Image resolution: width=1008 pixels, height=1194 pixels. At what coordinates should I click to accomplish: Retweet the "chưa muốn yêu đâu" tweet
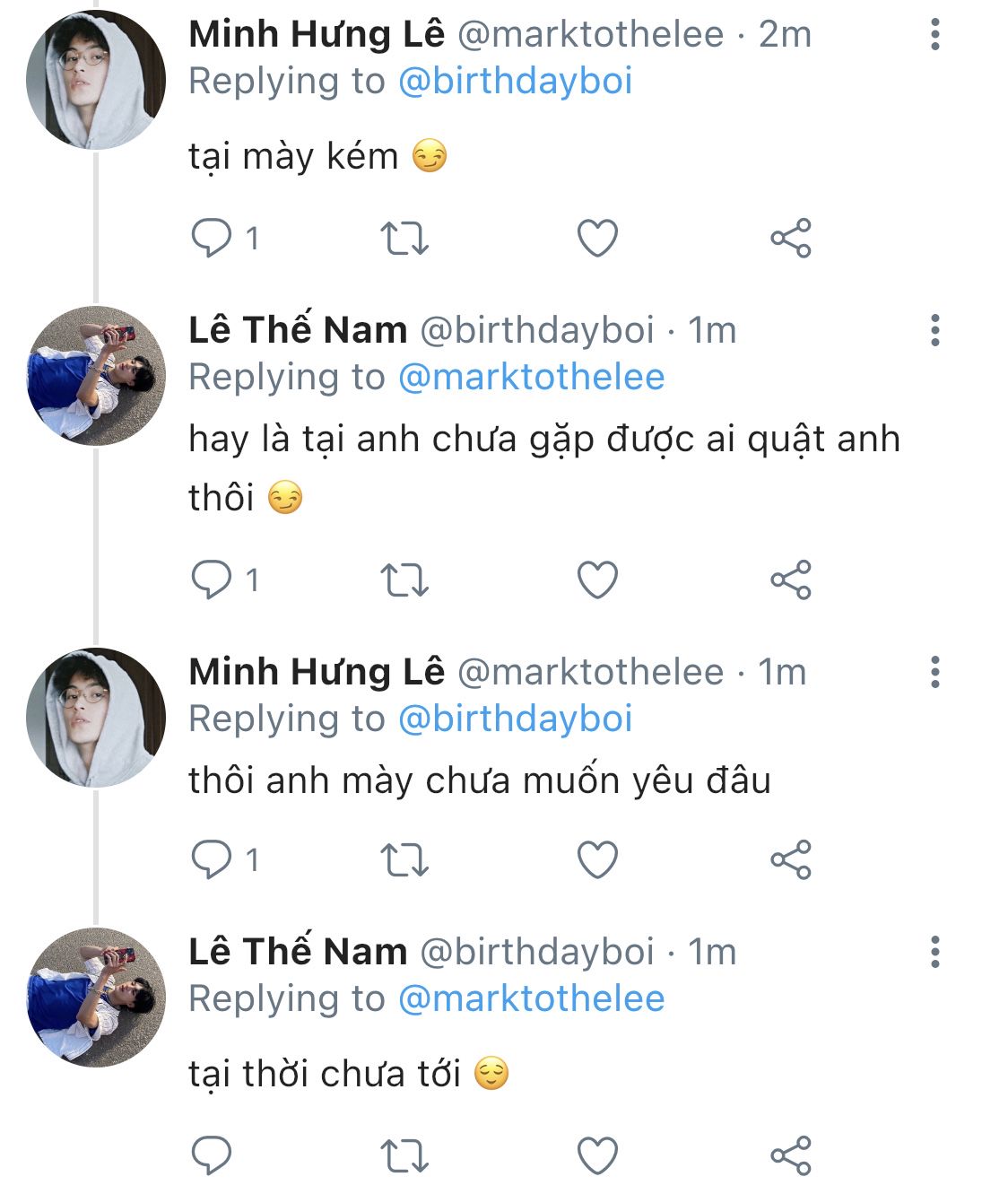pyautogui.click(x=404, y=860)
